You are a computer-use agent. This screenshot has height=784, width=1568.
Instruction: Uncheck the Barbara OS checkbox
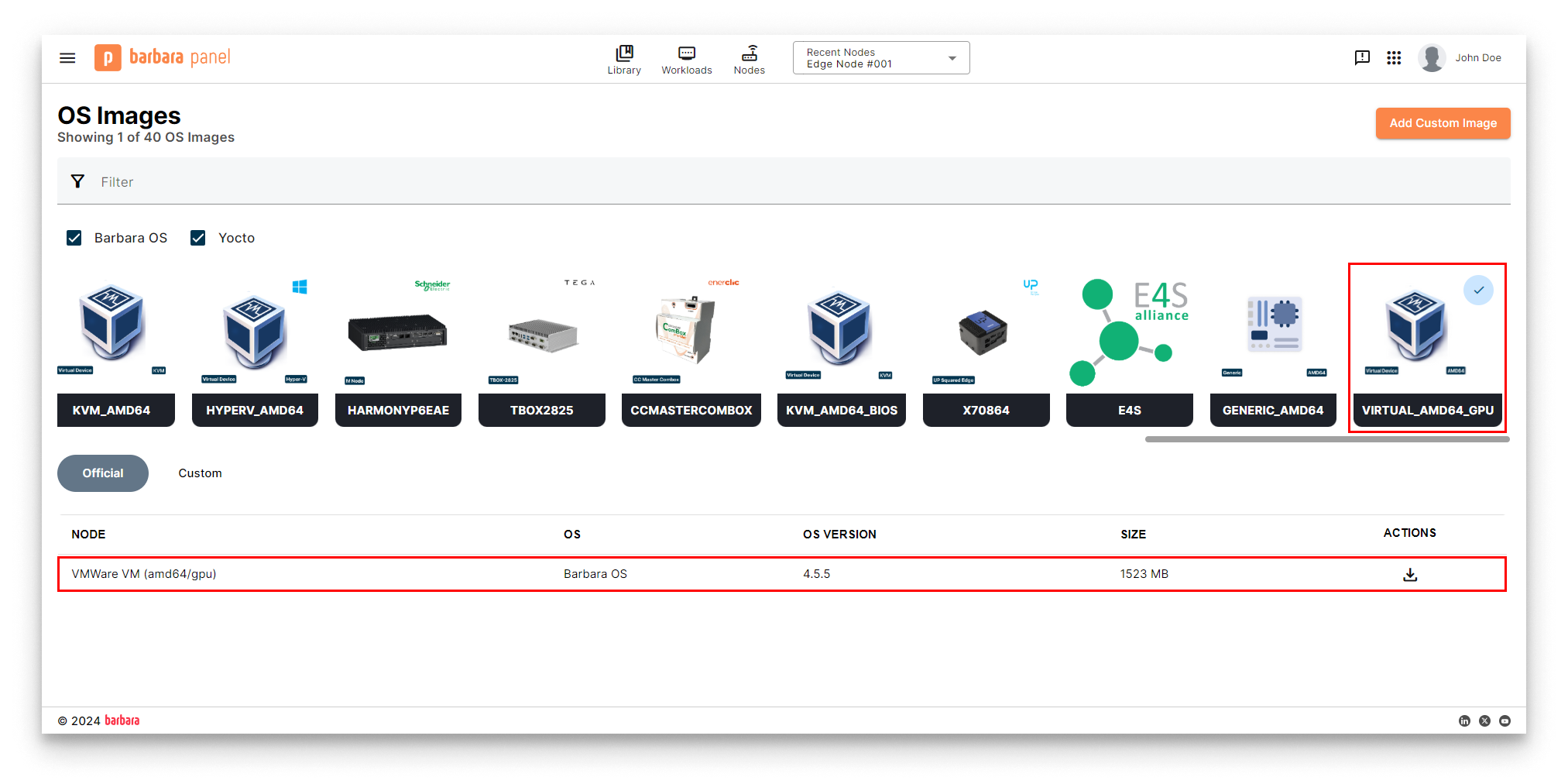[74, 238]
